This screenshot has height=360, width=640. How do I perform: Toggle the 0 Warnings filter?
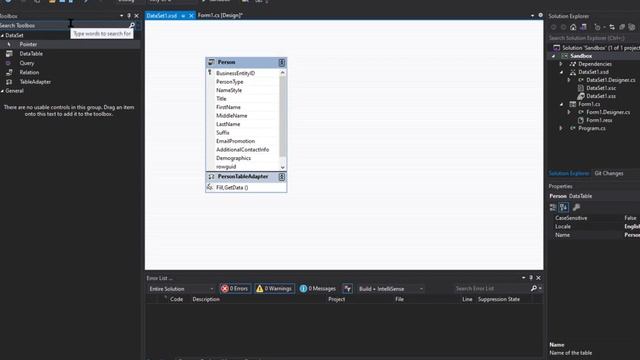[274, 289]
